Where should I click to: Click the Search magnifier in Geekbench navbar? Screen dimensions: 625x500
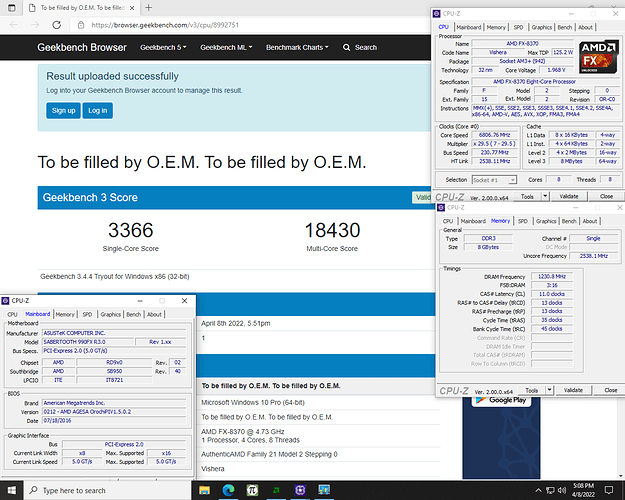click(x=346, y=47)
